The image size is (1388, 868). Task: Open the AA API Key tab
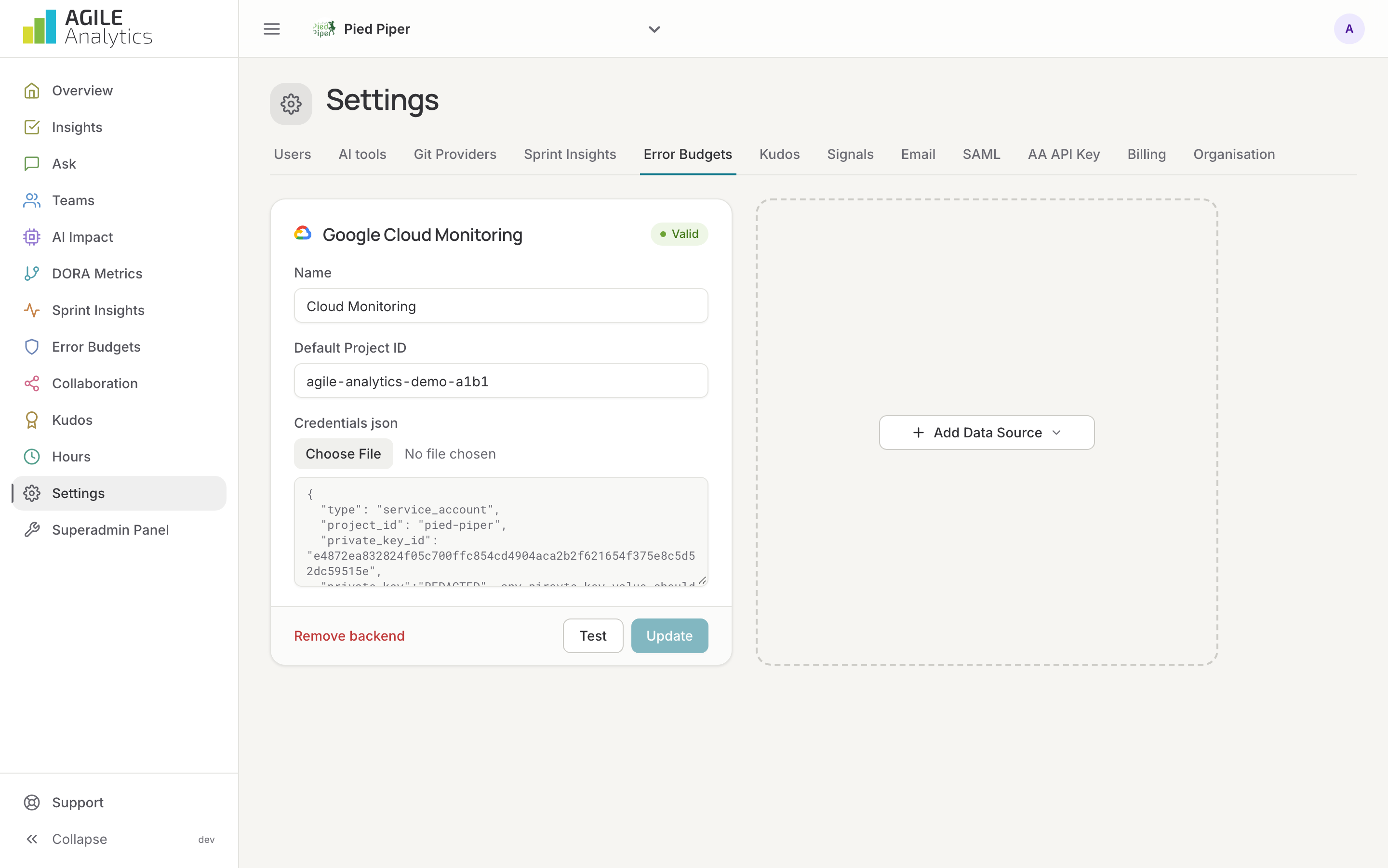1064,155
